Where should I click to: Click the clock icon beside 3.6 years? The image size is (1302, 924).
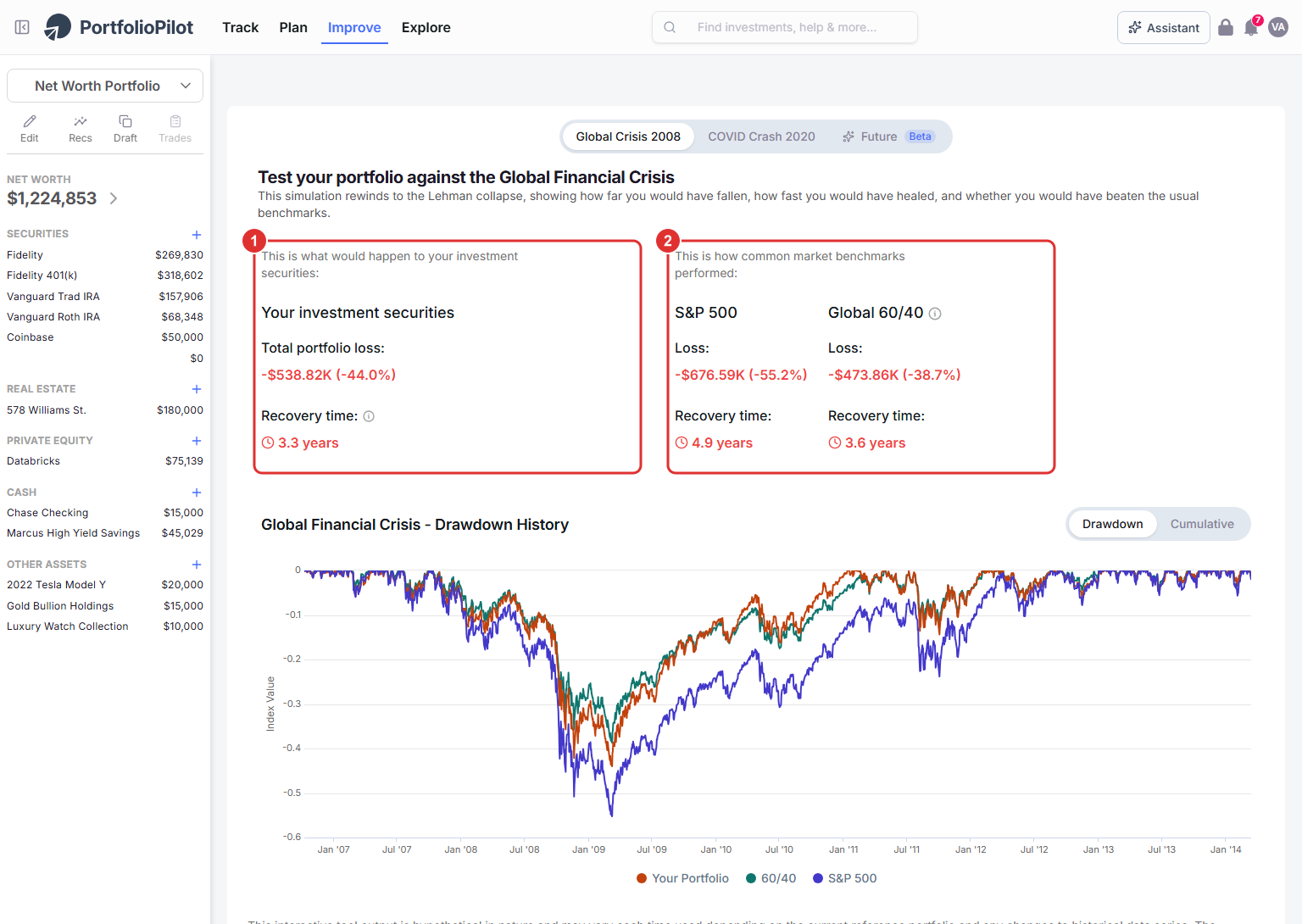coord(835,443)
